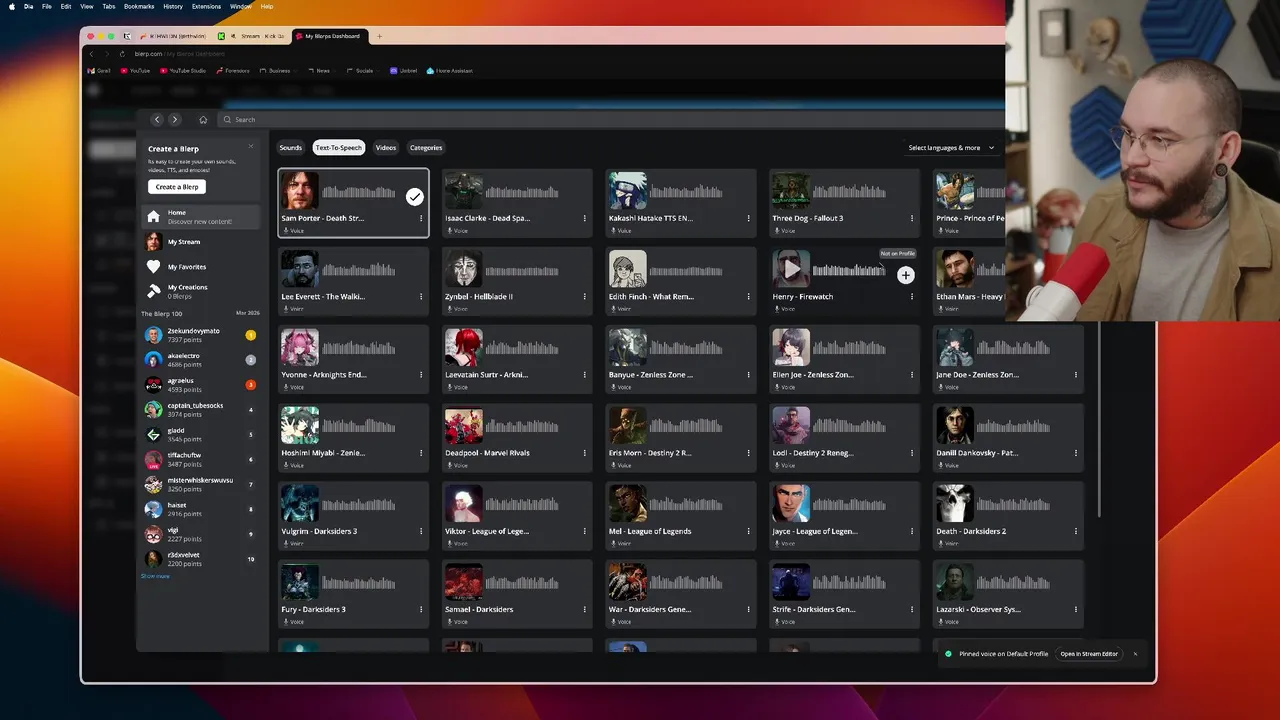1280x720 pixels.
Task: Open captain_tubesocks leaderboard entry
Action: click(x=200, y=409)
